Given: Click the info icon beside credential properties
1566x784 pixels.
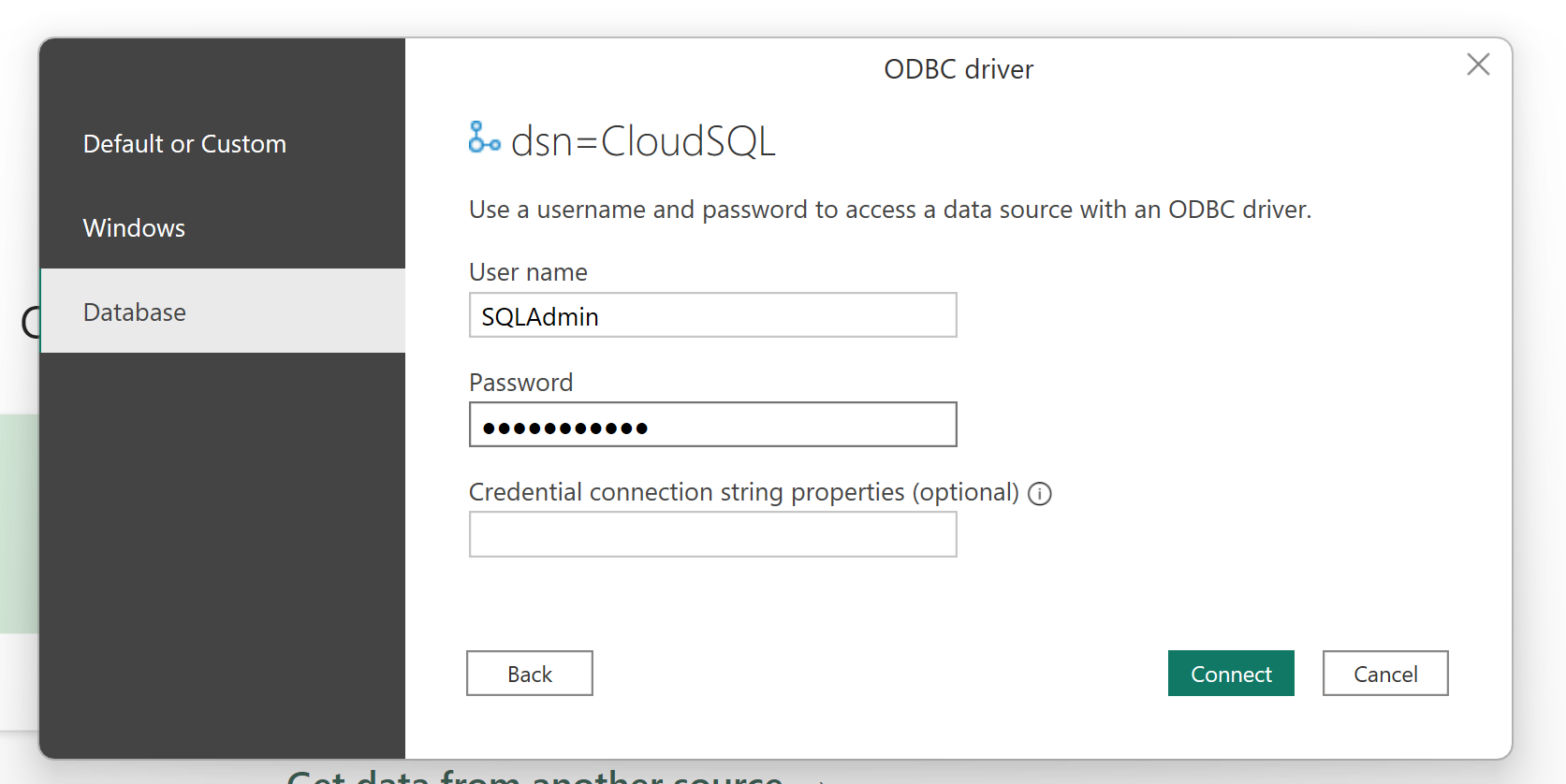Looking at the screenshot, I should tap(1039, 494).
